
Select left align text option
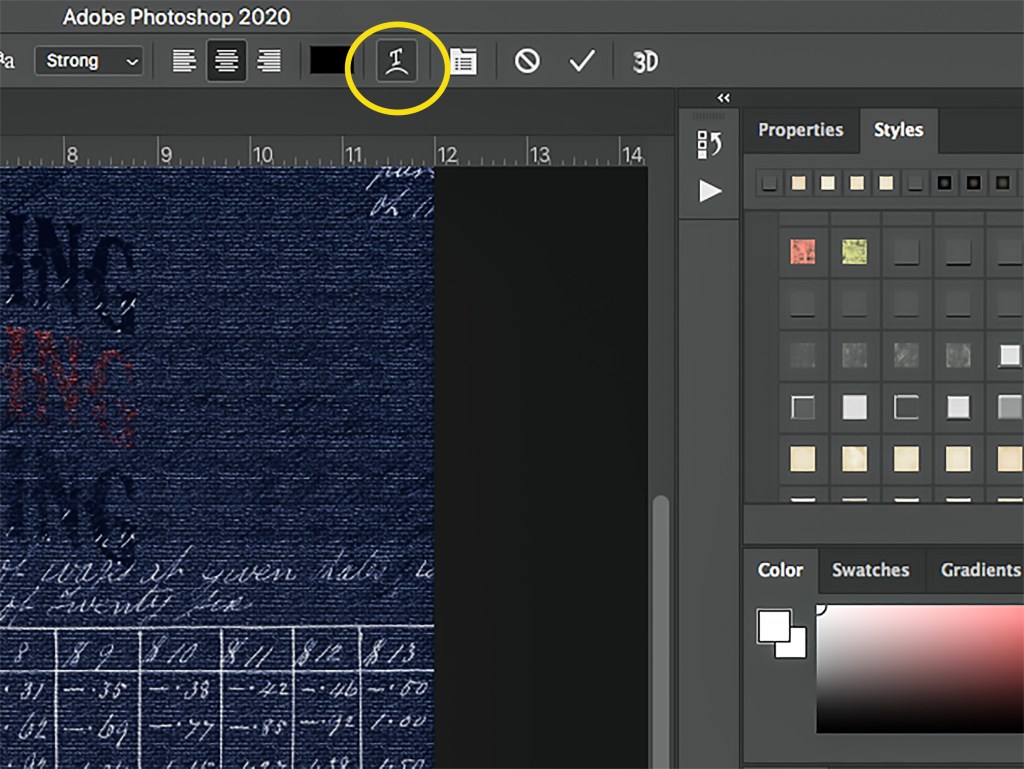click(x=184, y=62)
